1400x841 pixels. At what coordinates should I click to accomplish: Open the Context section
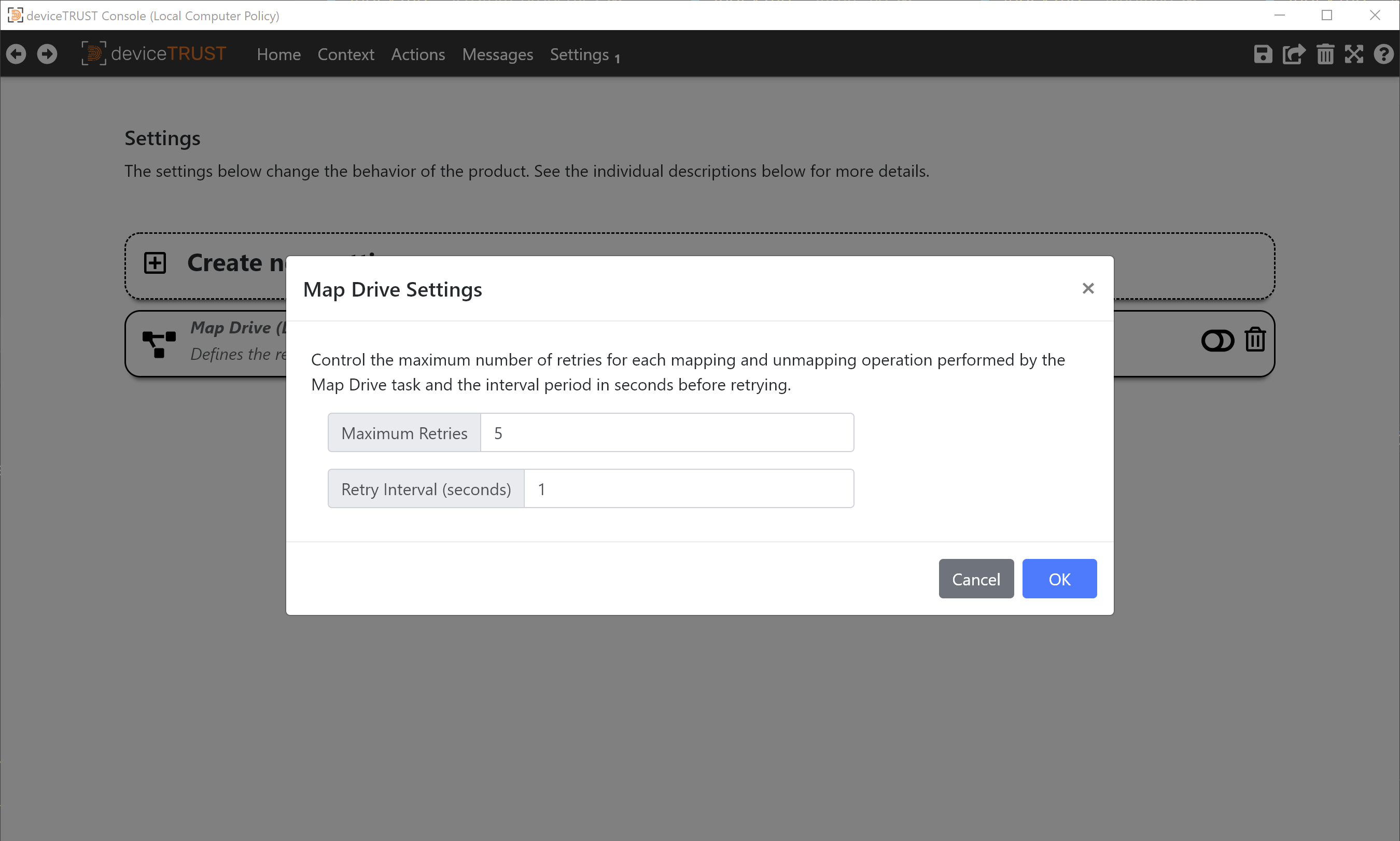(346, 54)
